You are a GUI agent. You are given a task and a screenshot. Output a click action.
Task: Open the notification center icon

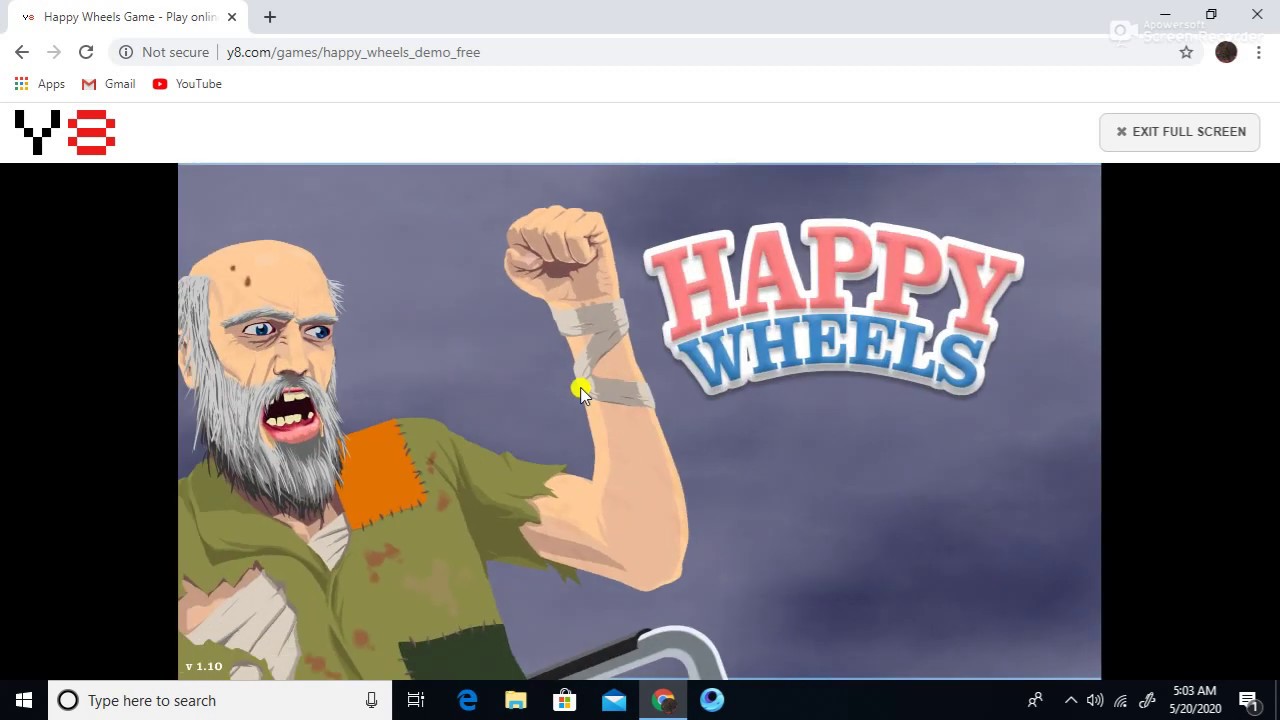click(1249, 700)
